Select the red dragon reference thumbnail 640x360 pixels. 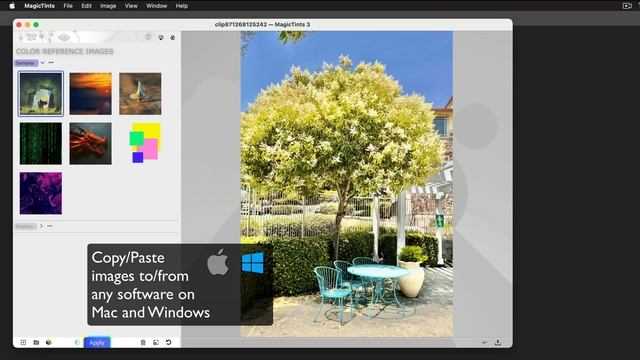(91, 144)
